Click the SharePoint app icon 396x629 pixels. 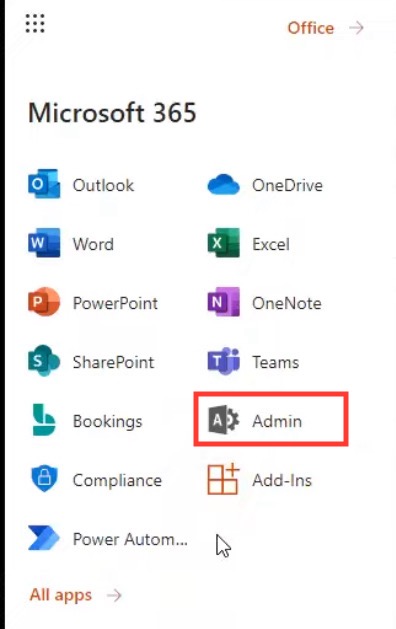pos(44,361)
